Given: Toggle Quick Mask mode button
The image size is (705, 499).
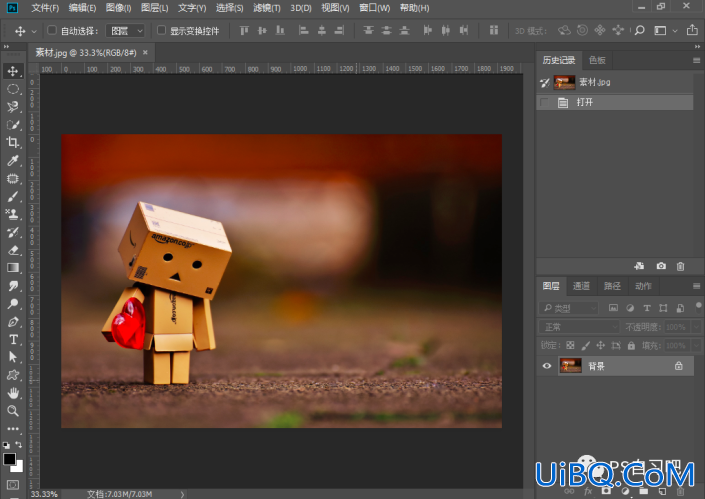Looking at the screenshot, I should tap(13, 485).
